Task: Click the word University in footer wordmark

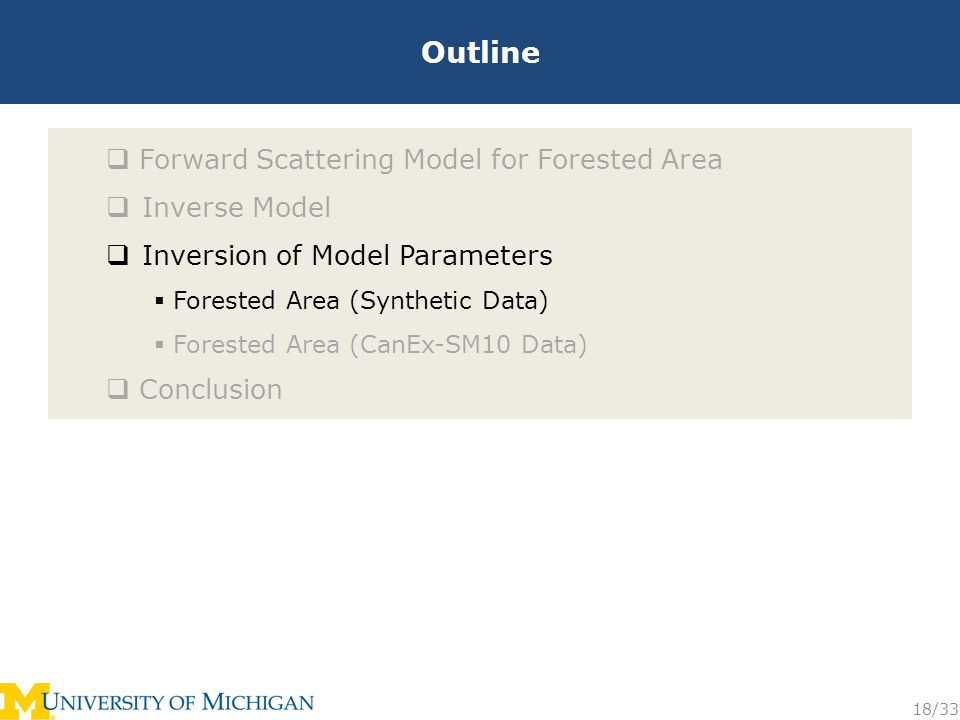Action: pyautogui.click(x=103, y=702)
